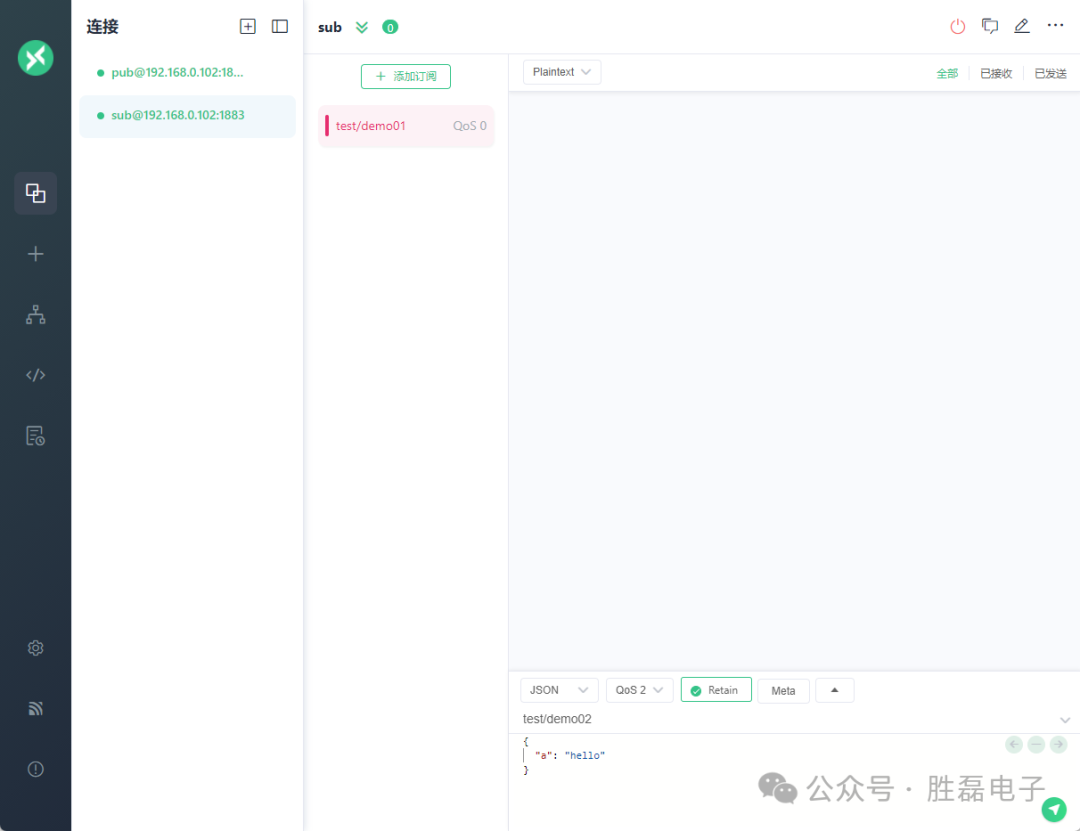1080x831 pixels.
Task: Open the About info icon in sidebar
Action: coord(35,769)
